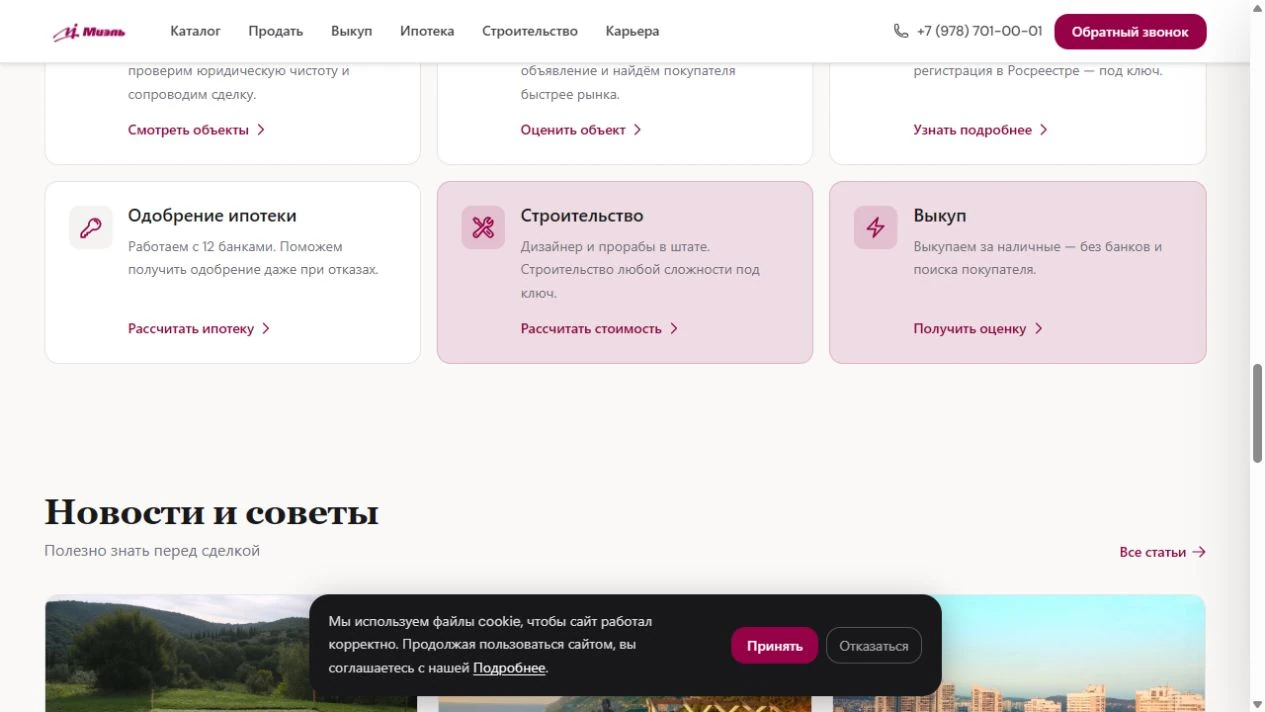Viewport: 1265px width, 712px height.
Task: Follow the Смотреть объекты link
Action: [188, 130]
